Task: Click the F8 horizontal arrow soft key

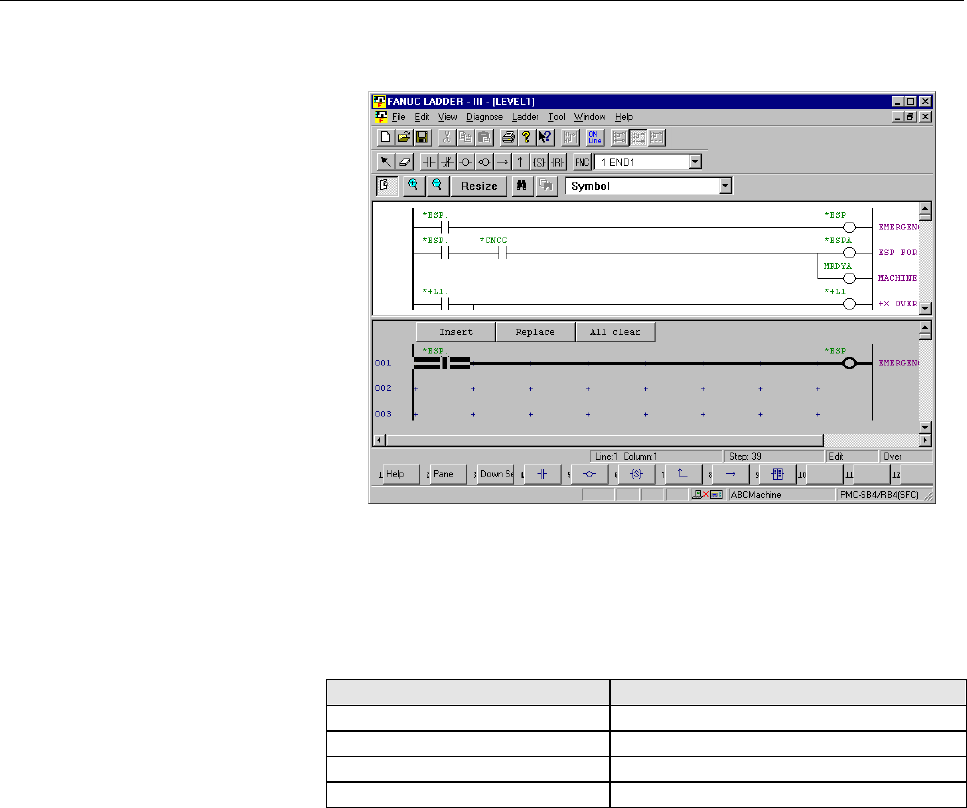Action: pyautogui.click(x=731, y=474)
